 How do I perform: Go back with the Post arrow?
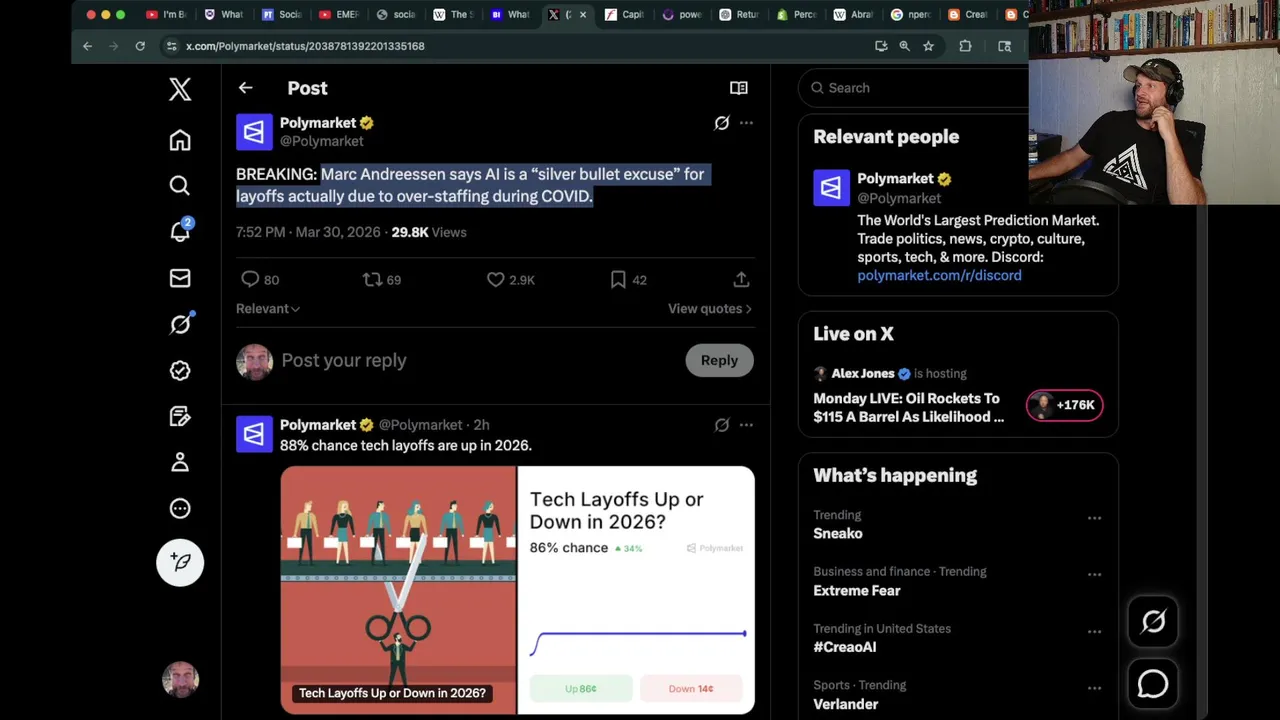[x=245, y=88]
